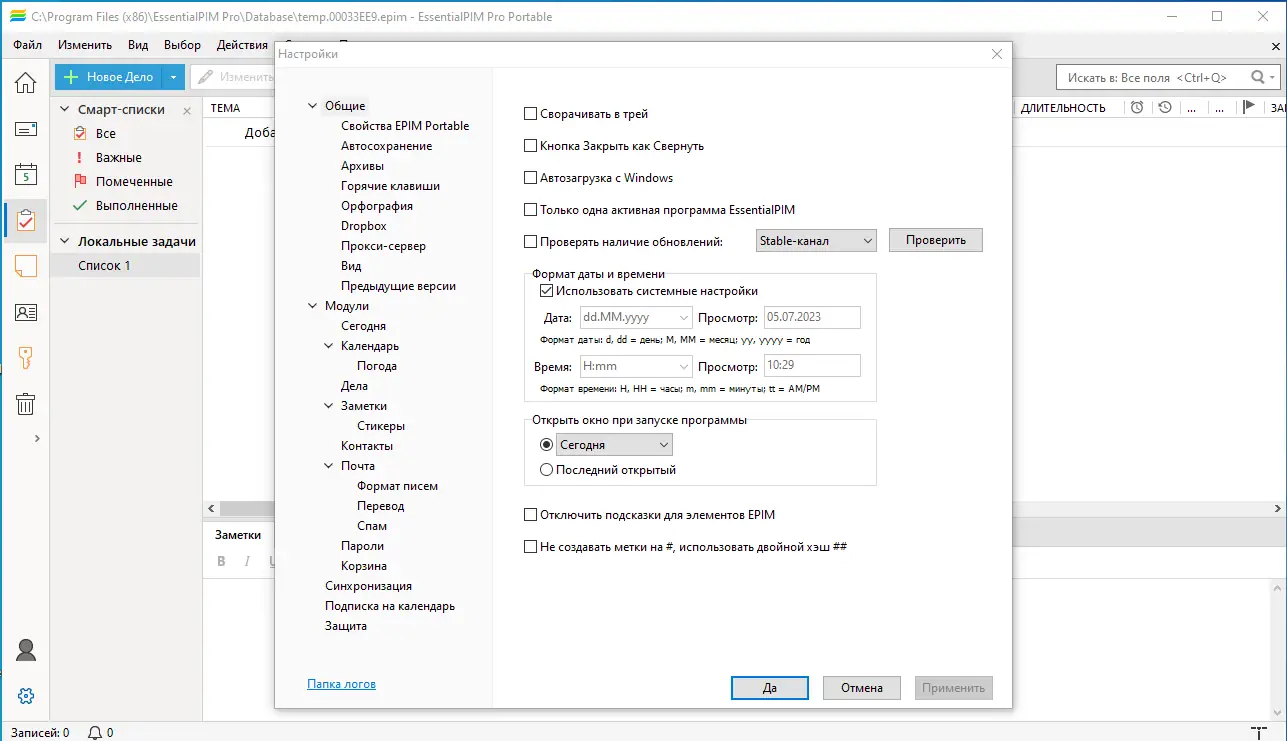This screenshot has height=741, width=1287.
Task: Open the Trash bin icon in sidebar
Action: tap(25, 404)
